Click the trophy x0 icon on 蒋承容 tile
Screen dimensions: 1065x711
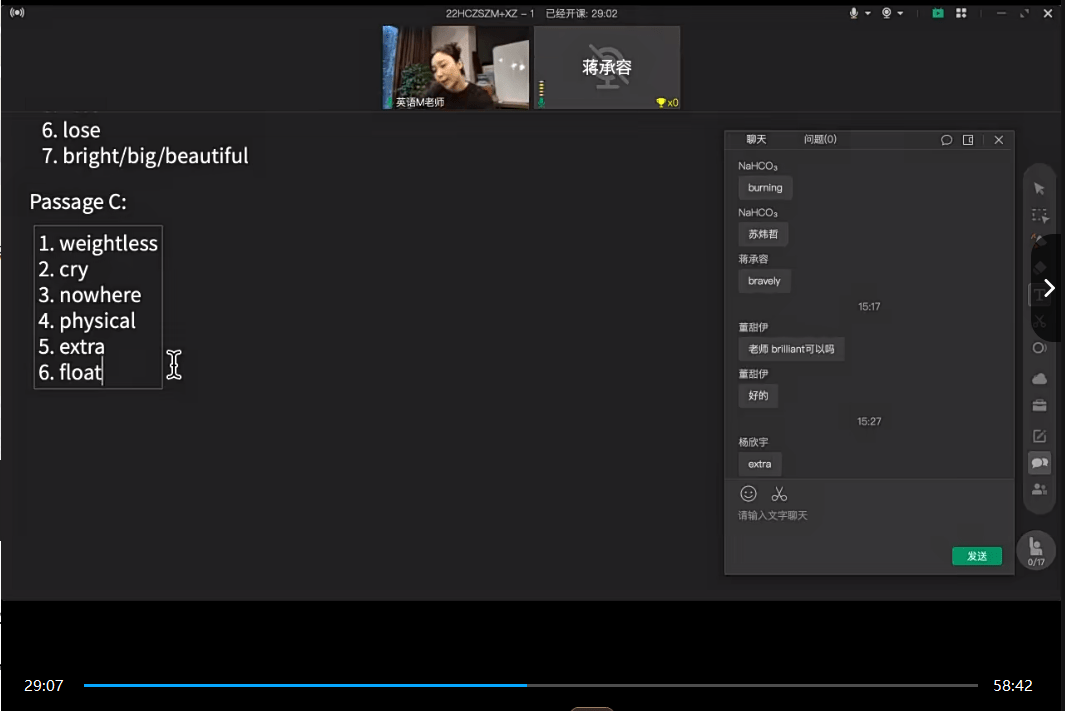[x=666, y=103]
